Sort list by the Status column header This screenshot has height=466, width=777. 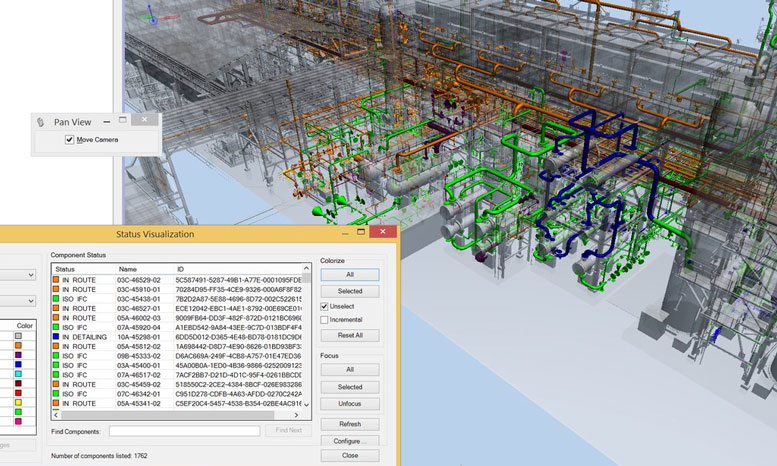(65, 269)
